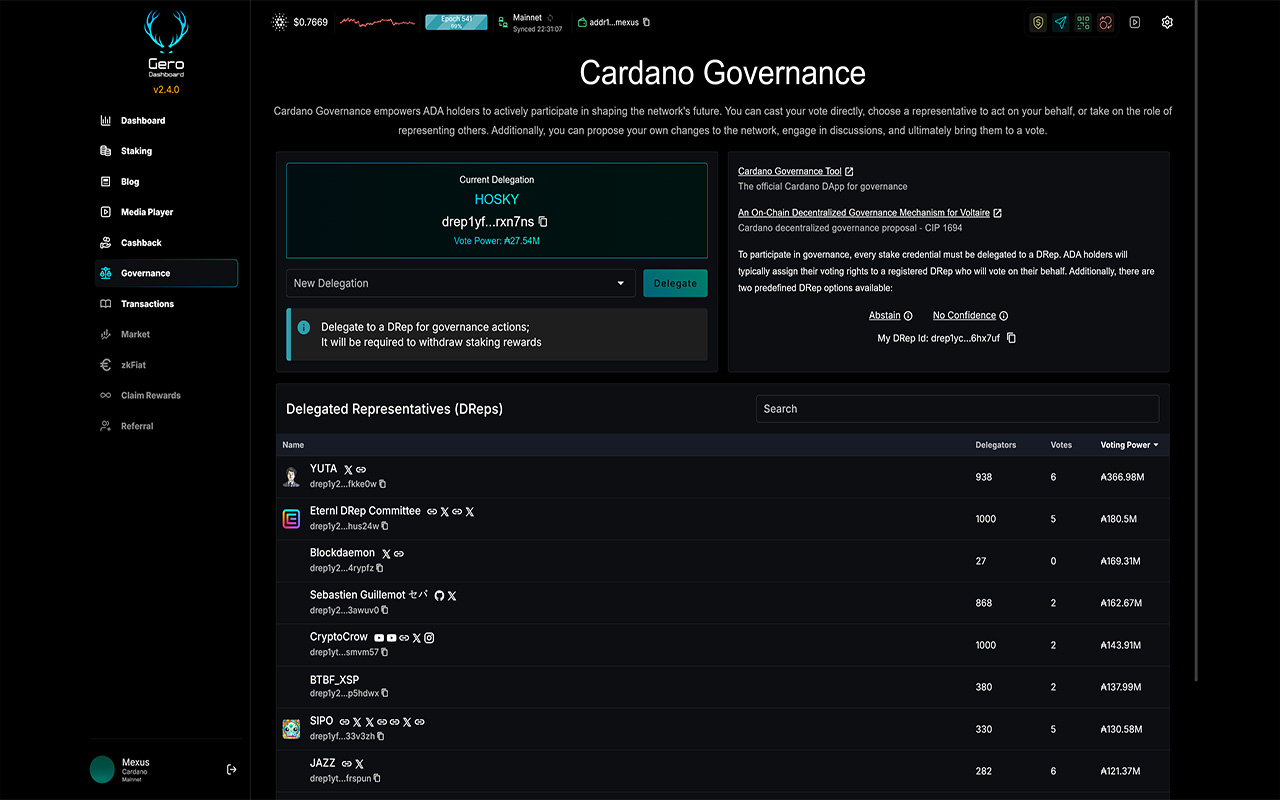Click the logout icon beside Mexus
The height and width of the screenshot is (800, 1280).
tap(232, 769)
